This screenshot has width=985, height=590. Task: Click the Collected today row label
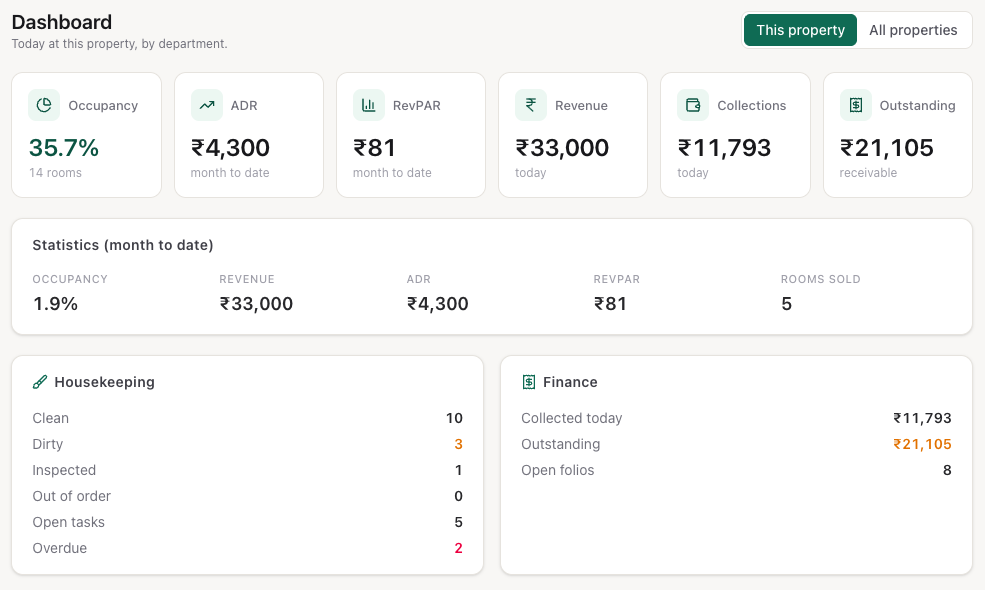[572, 418]
